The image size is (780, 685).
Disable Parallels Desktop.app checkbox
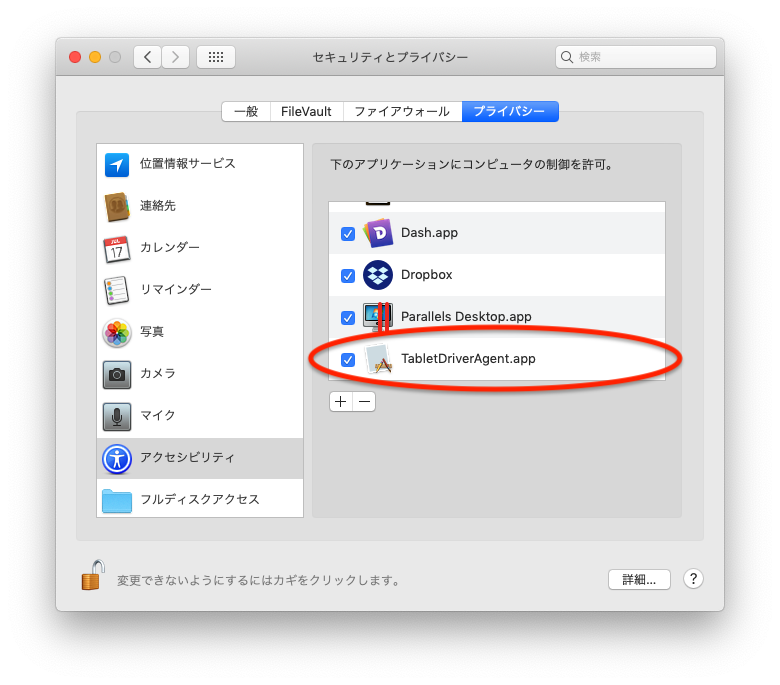click(348, 317)
